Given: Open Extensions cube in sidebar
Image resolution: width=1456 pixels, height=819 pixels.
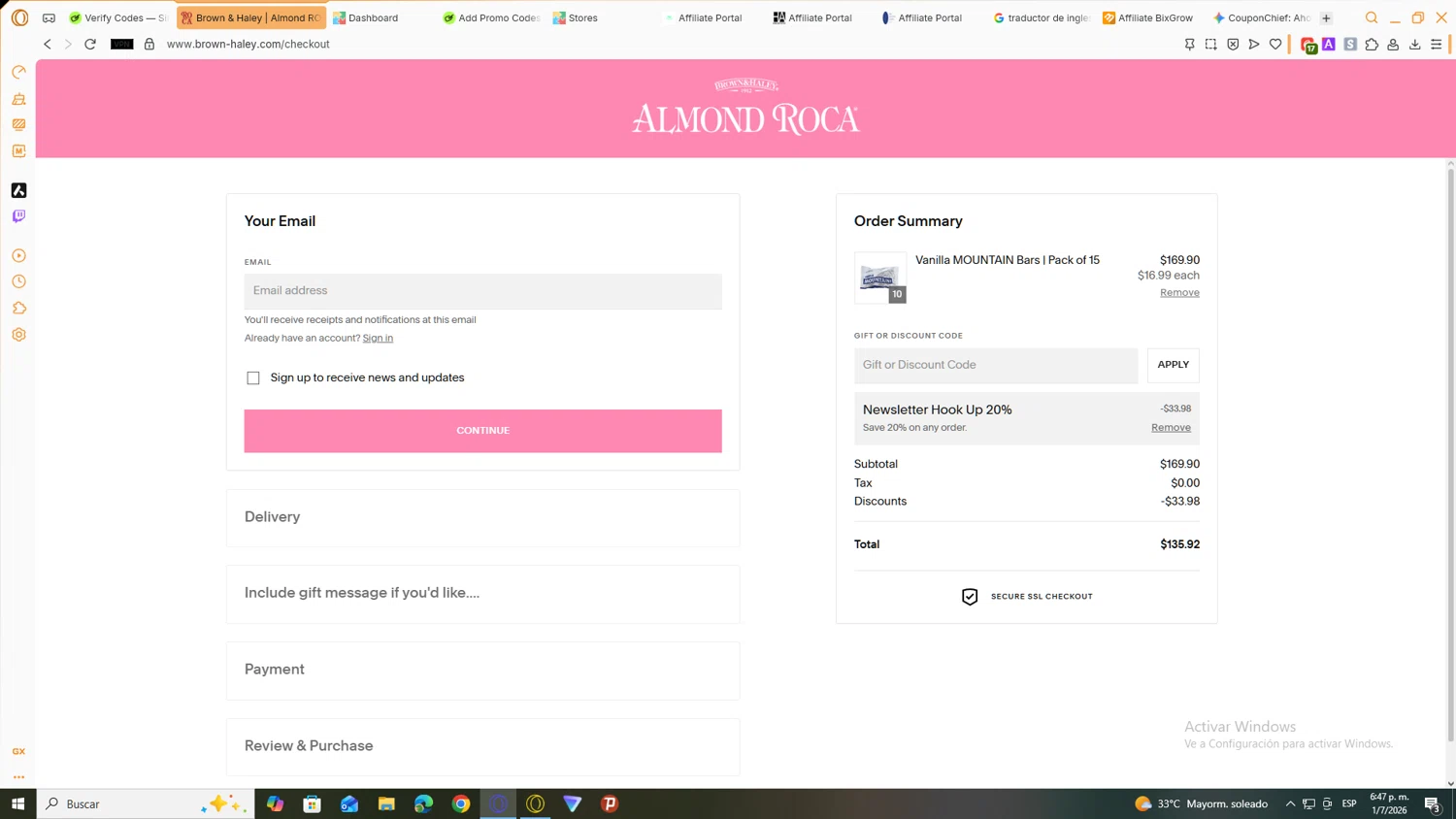Looking at the screenshot, I should 18,309.
